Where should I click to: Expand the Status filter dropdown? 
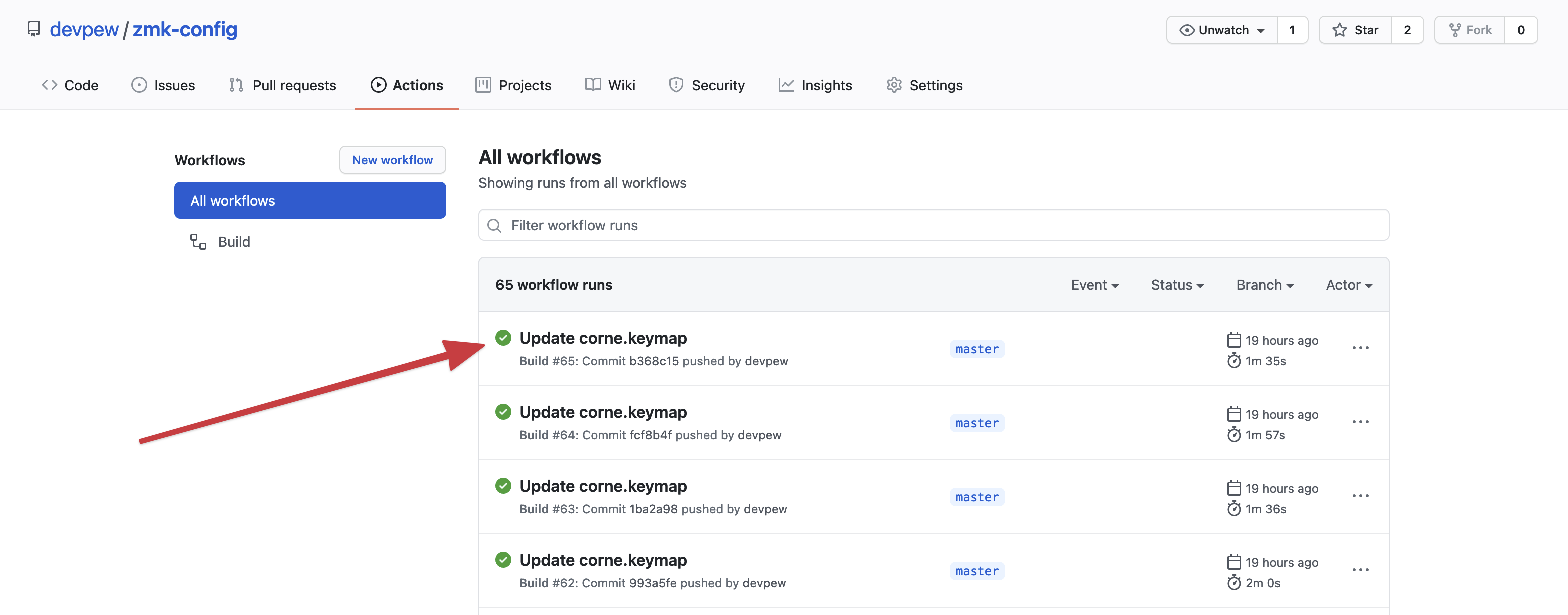(1177, 285)
